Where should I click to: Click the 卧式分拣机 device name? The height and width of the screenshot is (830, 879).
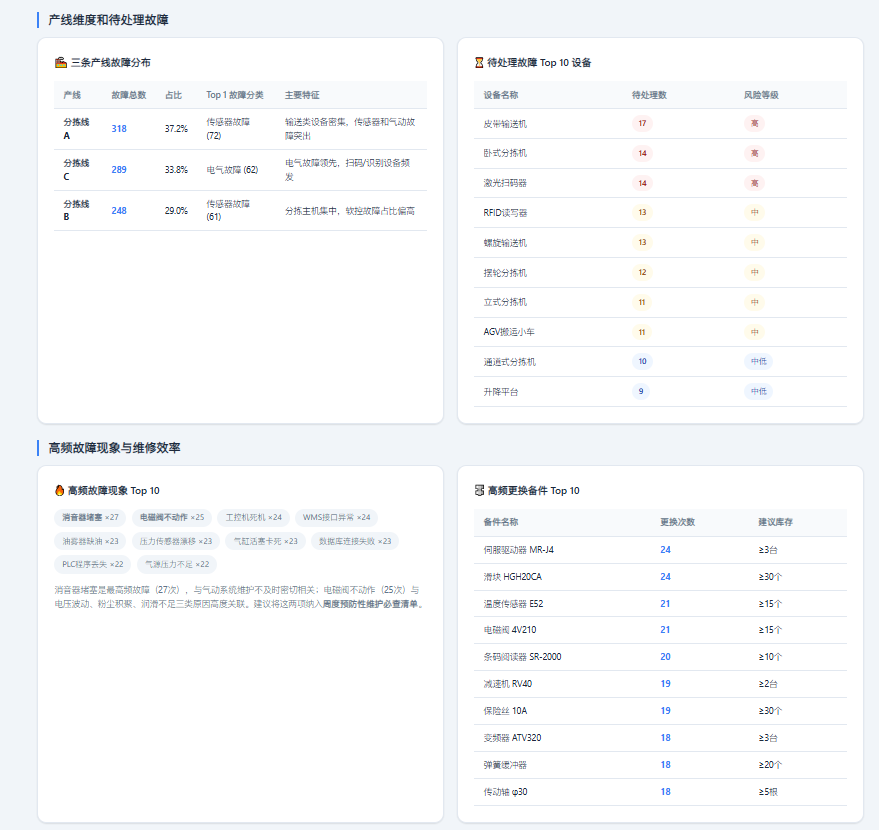pyautogui.click(x=505, y=153)
